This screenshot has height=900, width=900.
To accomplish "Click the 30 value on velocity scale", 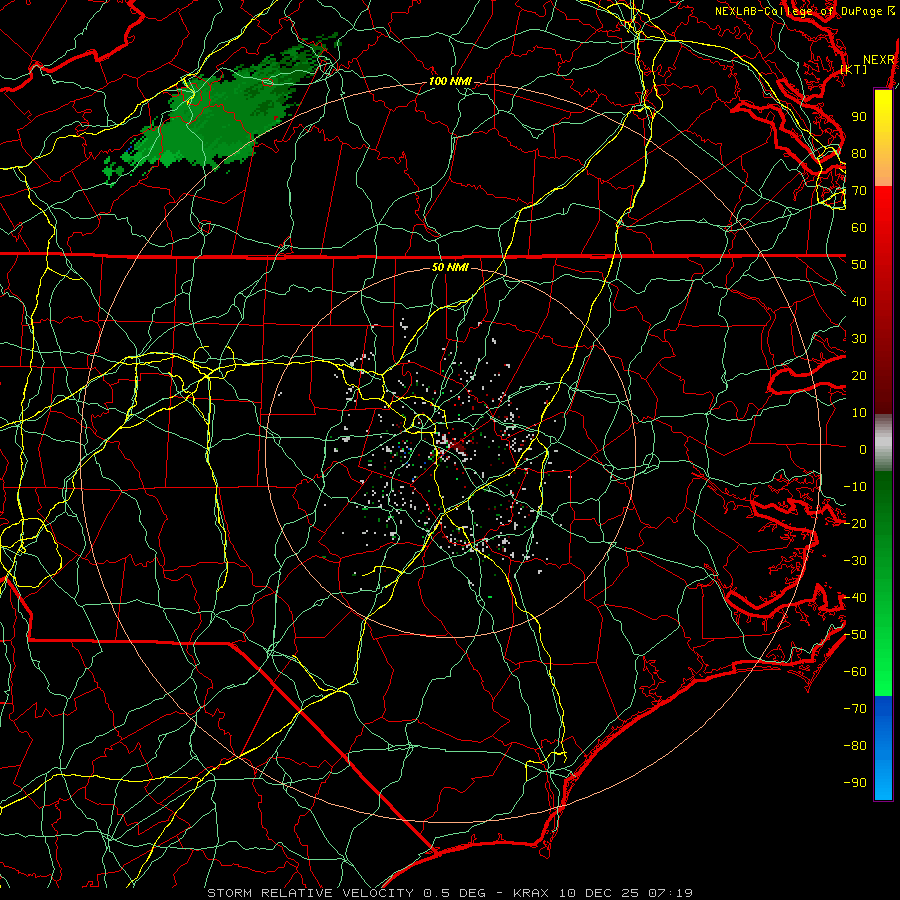I will click(859, 339).
